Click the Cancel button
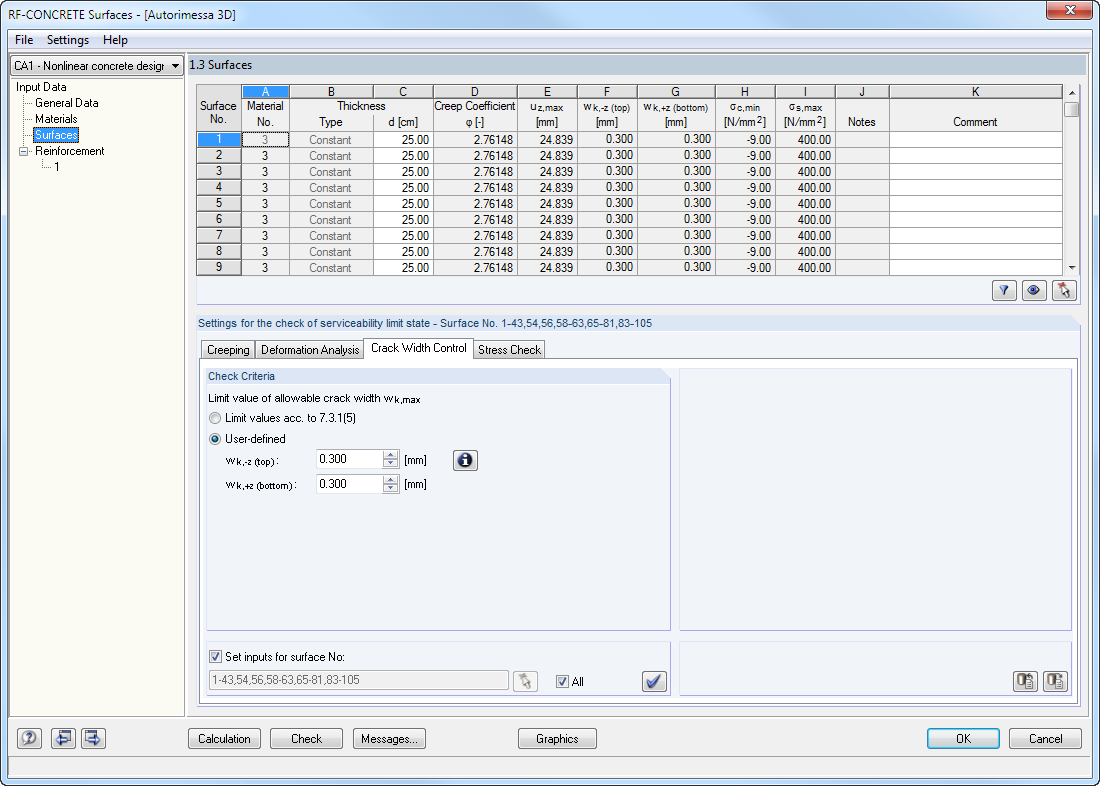The height and width of the screenshot is (786, 1100). click(x=1045, y=738)
